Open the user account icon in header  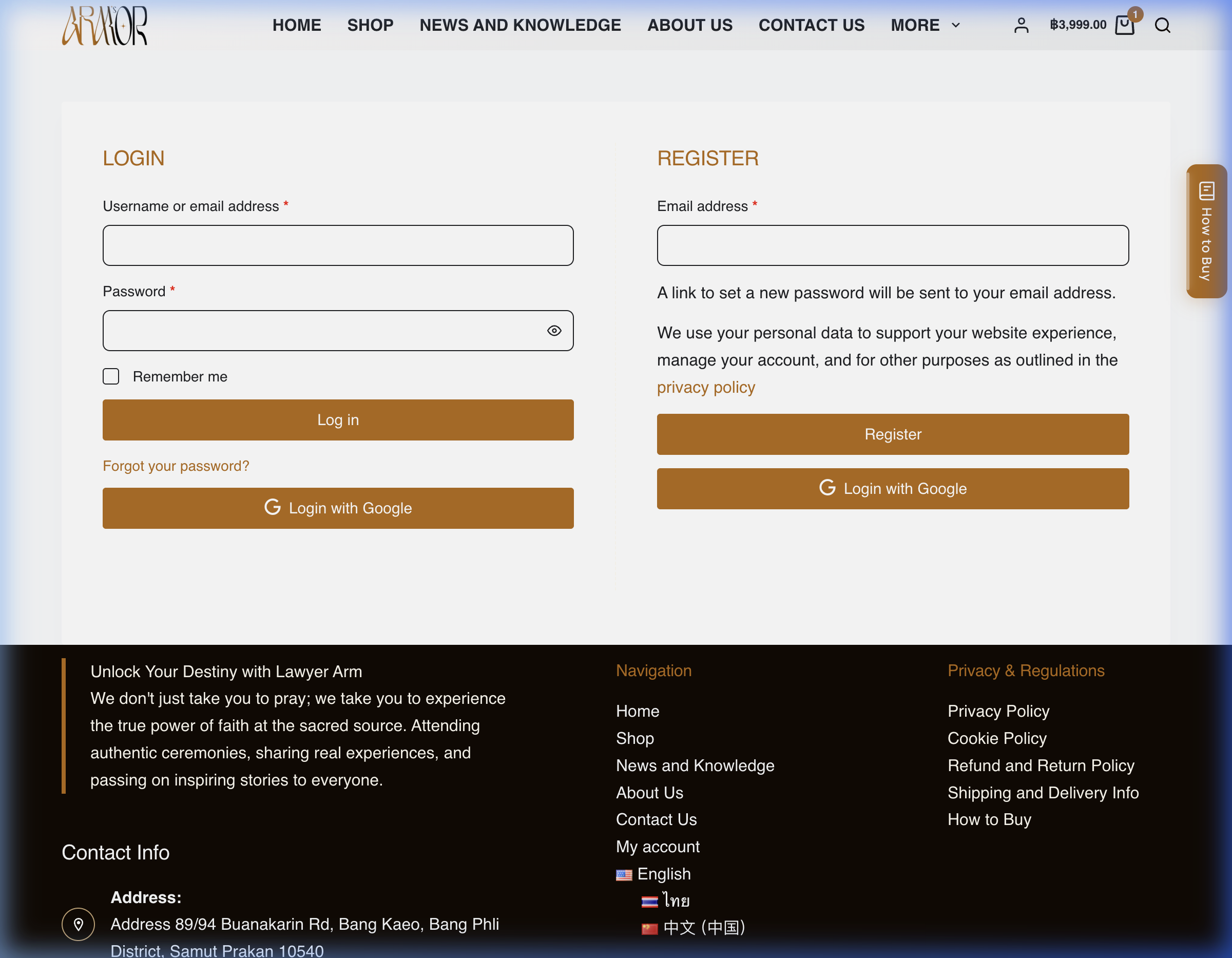click(1021, 25)
